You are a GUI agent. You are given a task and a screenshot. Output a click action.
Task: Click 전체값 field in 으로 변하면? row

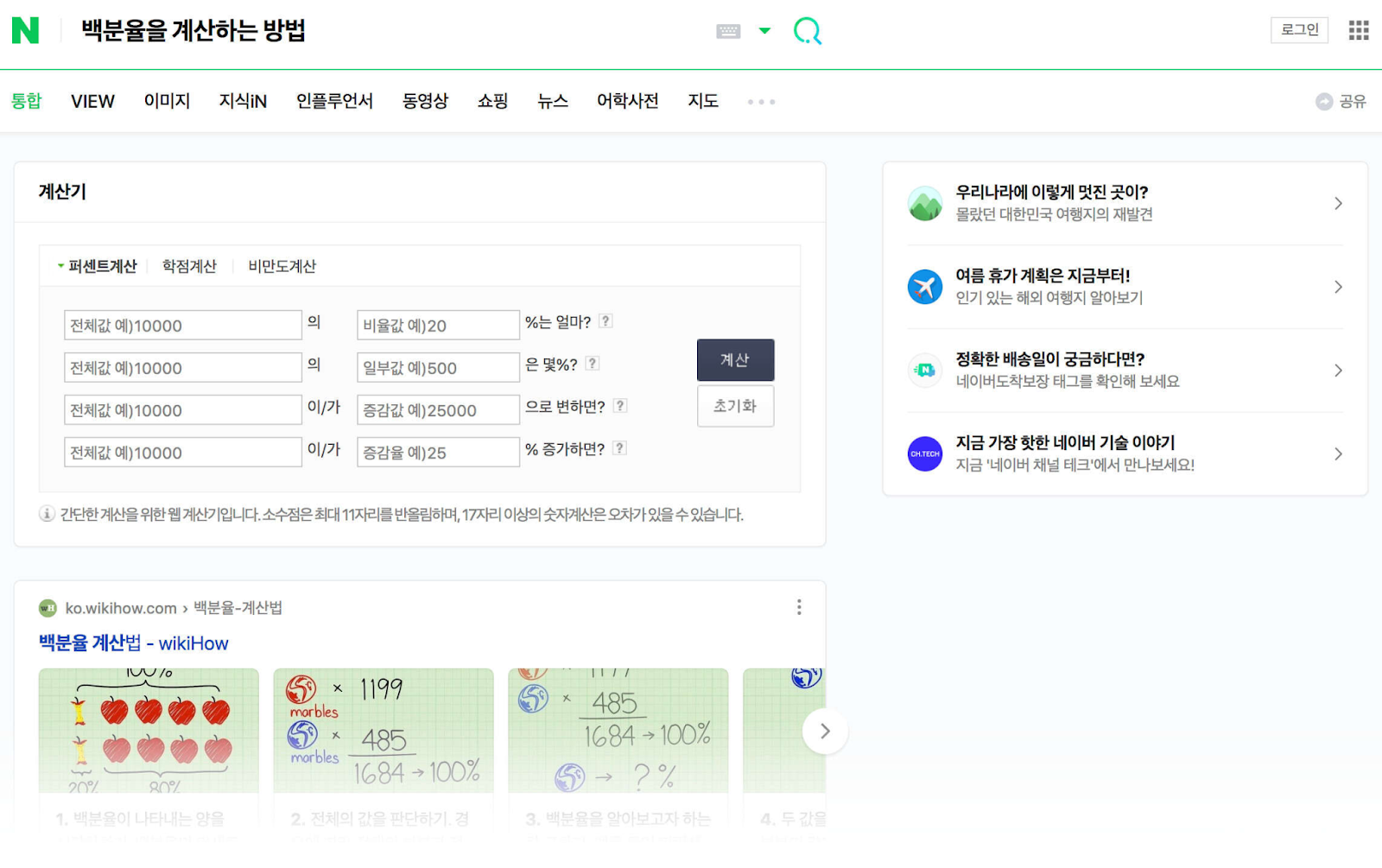(183, 410)
